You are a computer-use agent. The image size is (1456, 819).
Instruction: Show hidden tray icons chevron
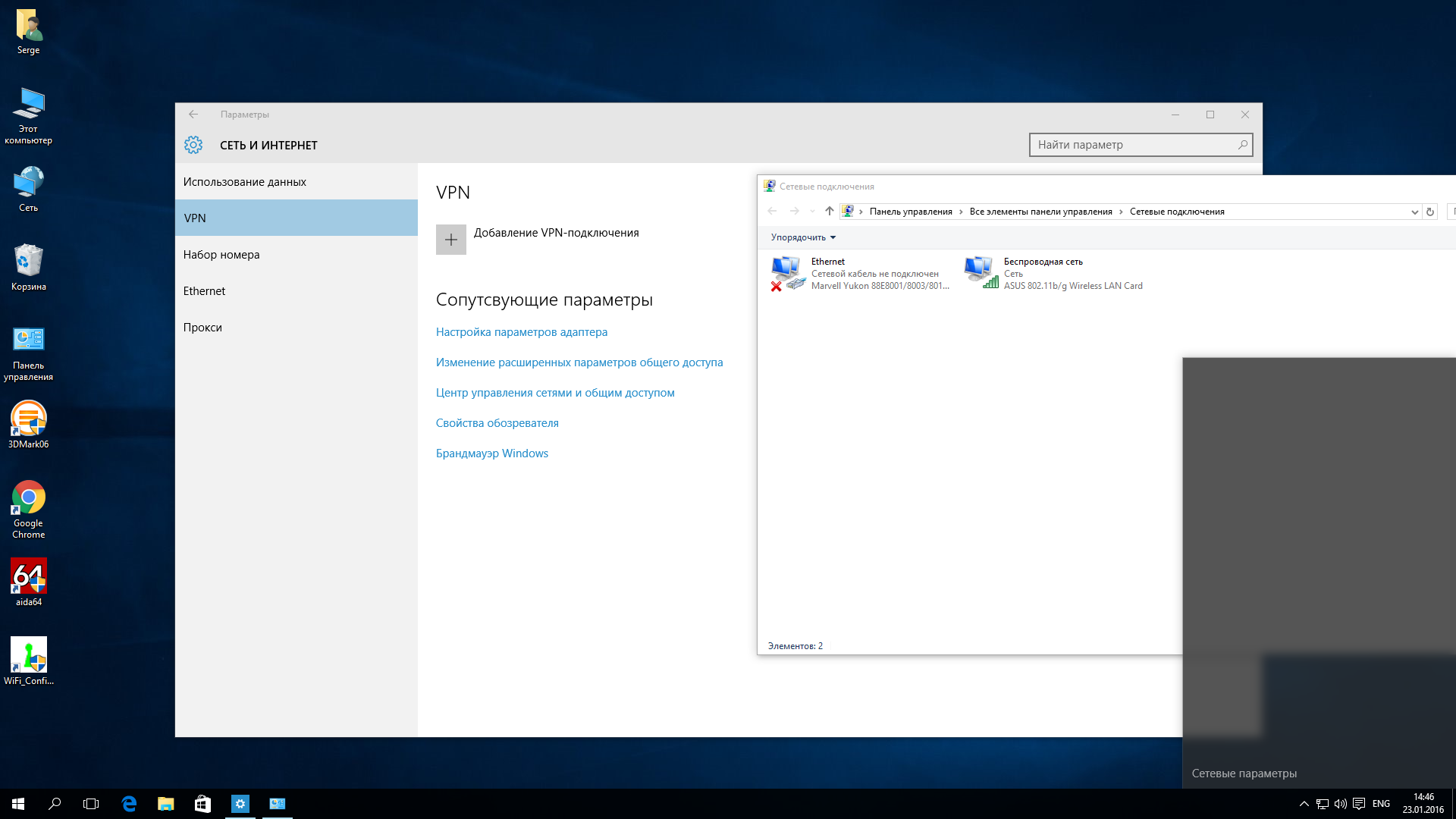pos(1304,804)
